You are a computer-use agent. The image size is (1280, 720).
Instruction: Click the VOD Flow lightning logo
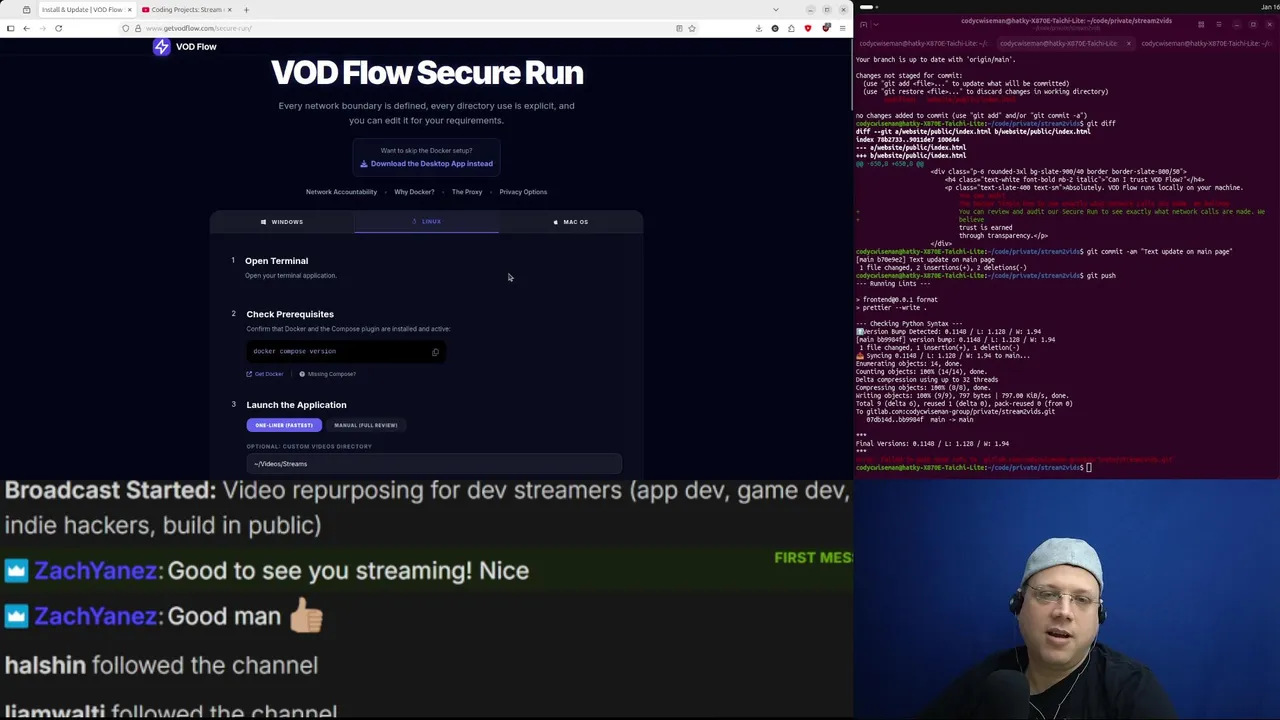[x=162, y=47]
